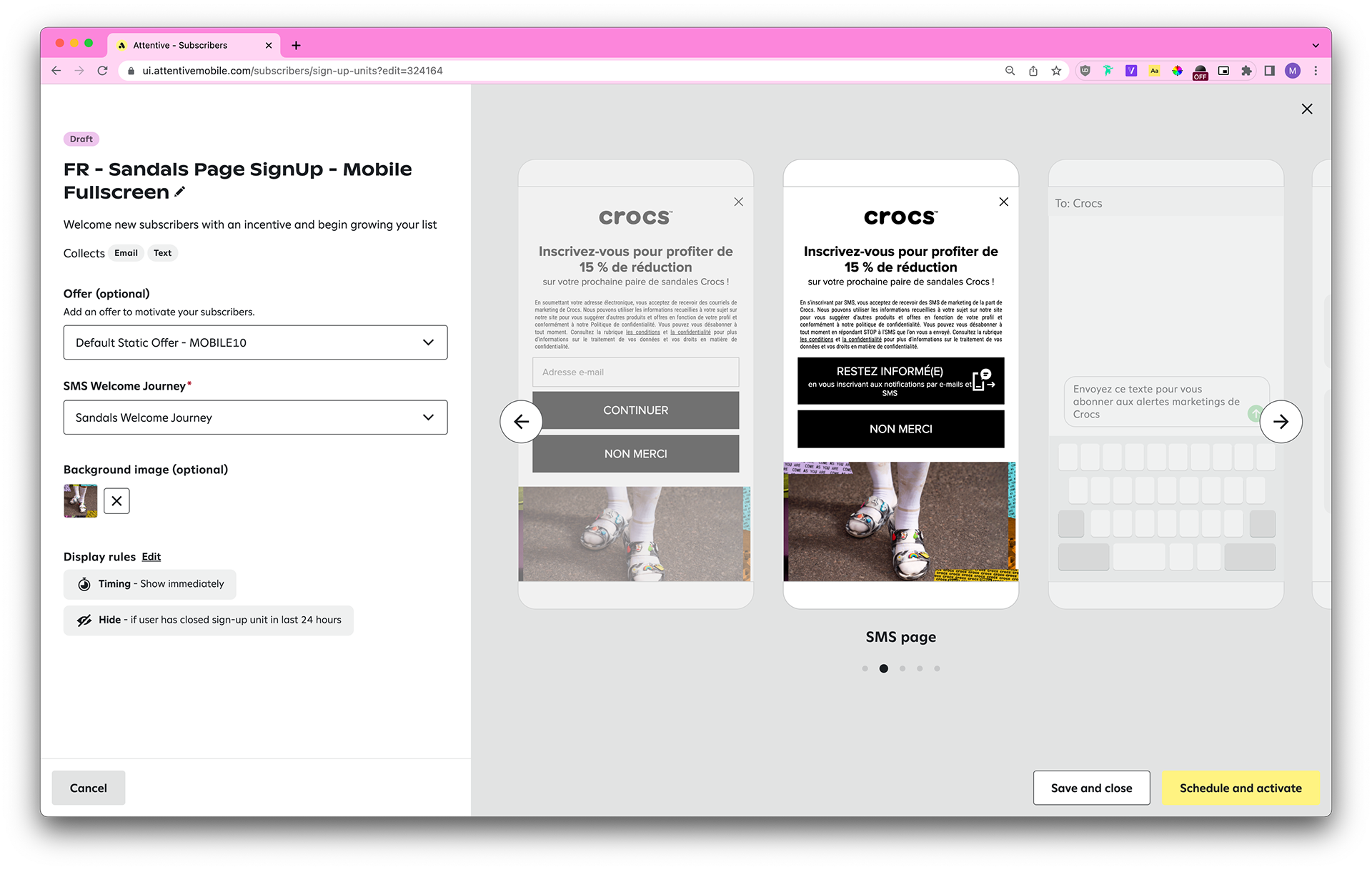Screen dimensions: 1372x870
Task: Click Edit link beside Display rules
Action: (x=151, y=557)
